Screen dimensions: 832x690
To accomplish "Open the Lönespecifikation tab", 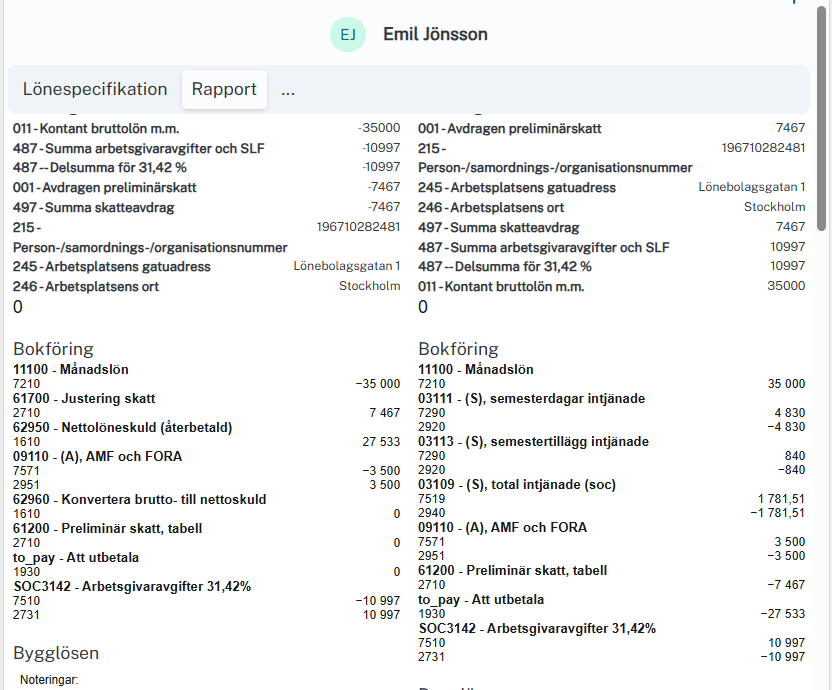I will [95, 89].
